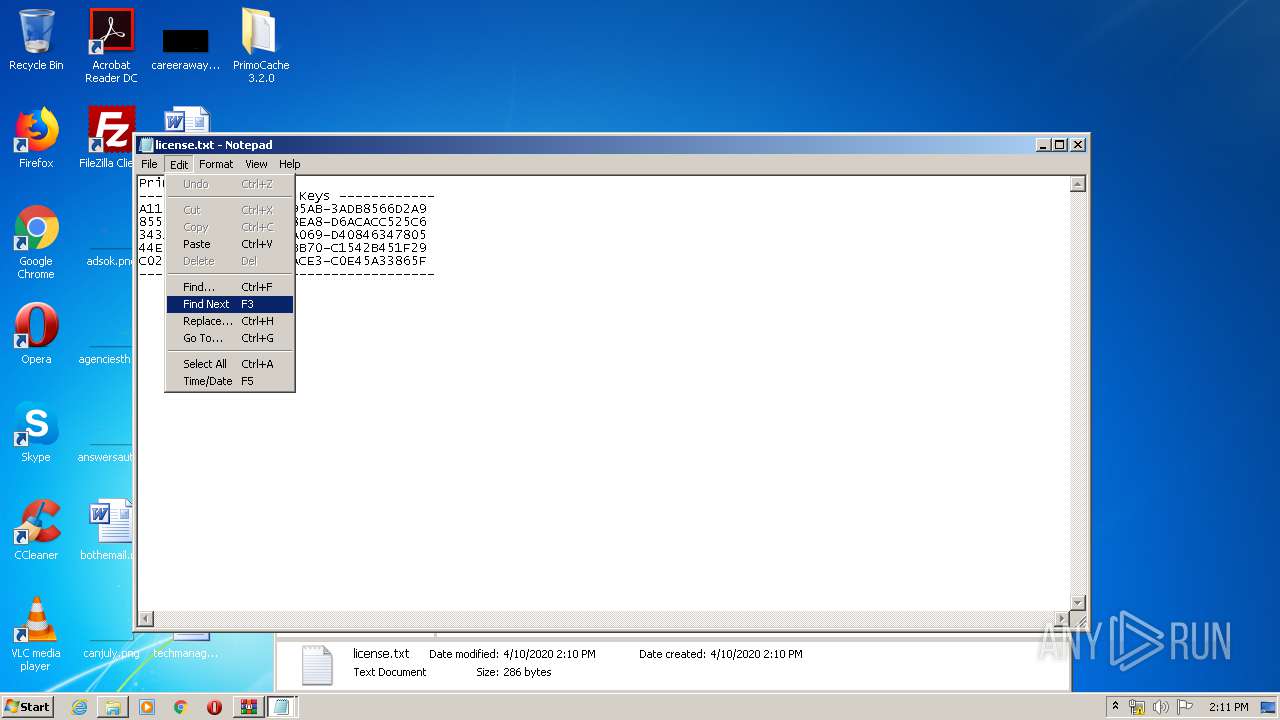Open the Action Center flag icon

point(1185,707)
